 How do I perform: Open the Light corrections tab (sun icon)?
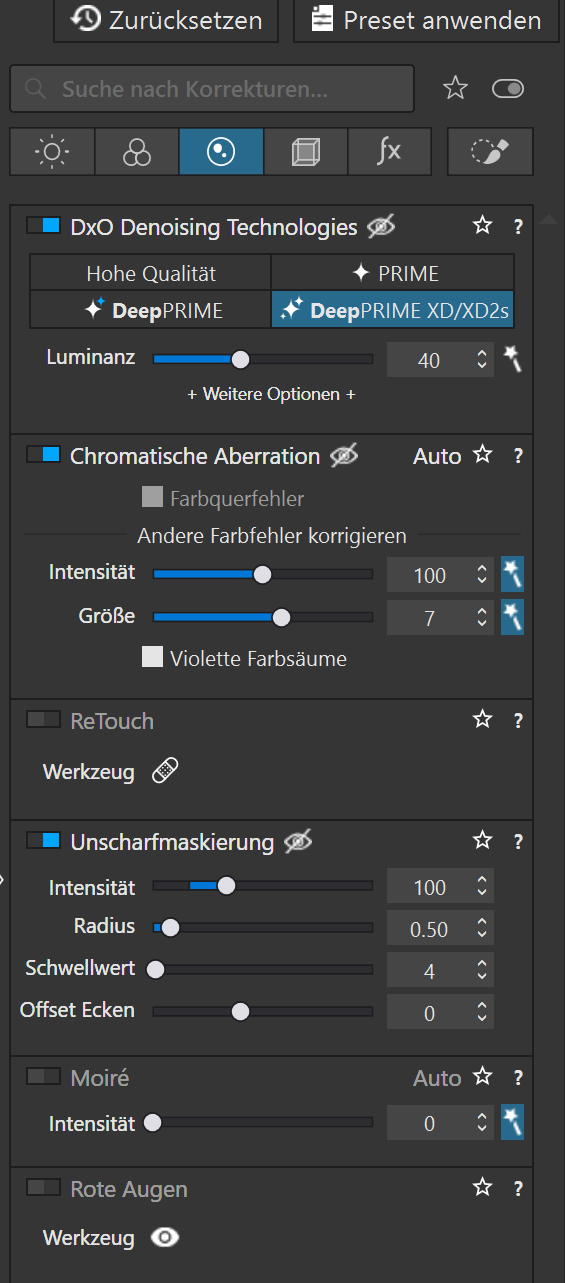coord(52,152)
